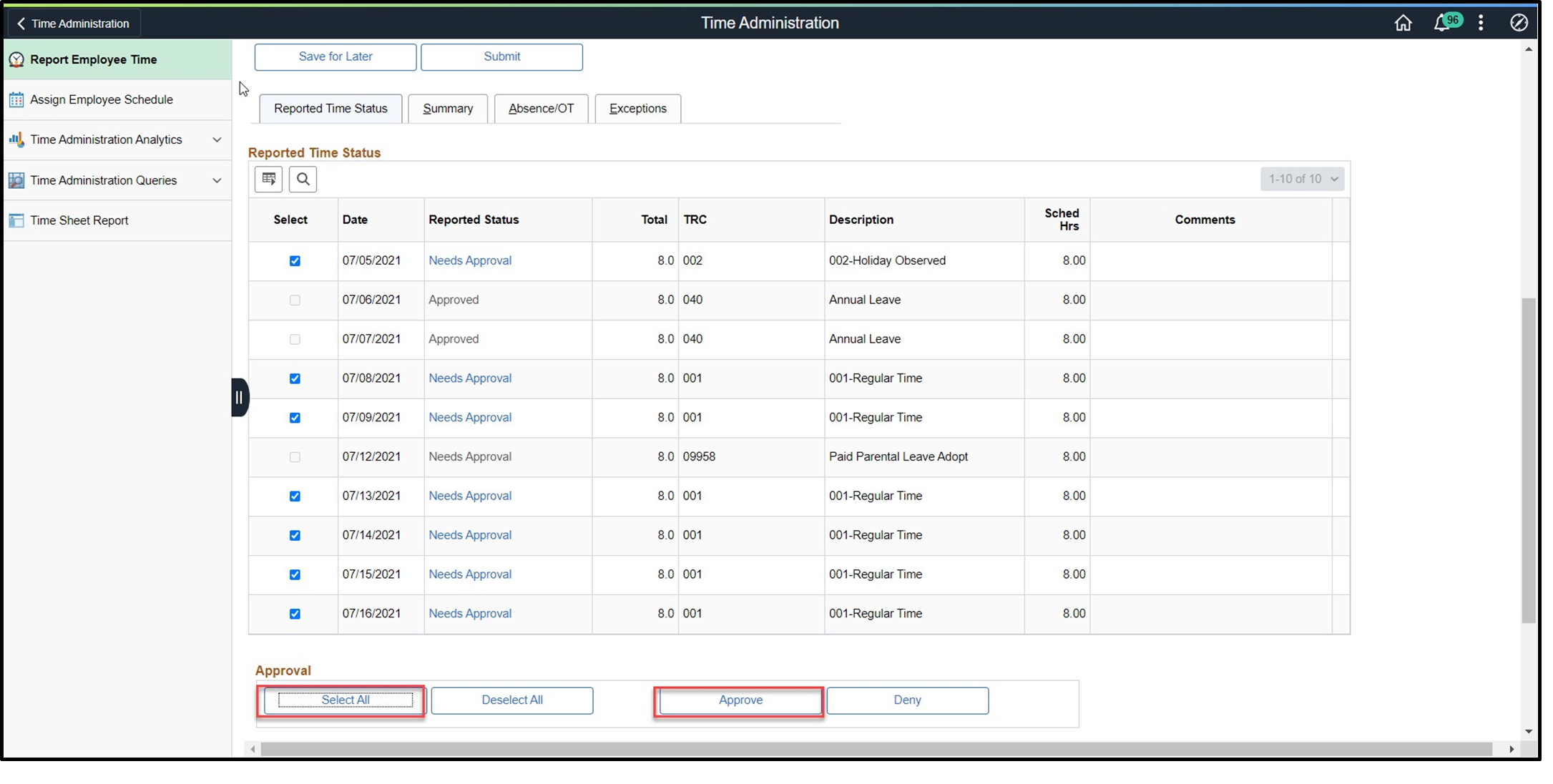Viewport: 1553px width, 784px height.
Task: Uncheck the 07/05/2021 Holiday Observed row
Action: pos(295,261)
